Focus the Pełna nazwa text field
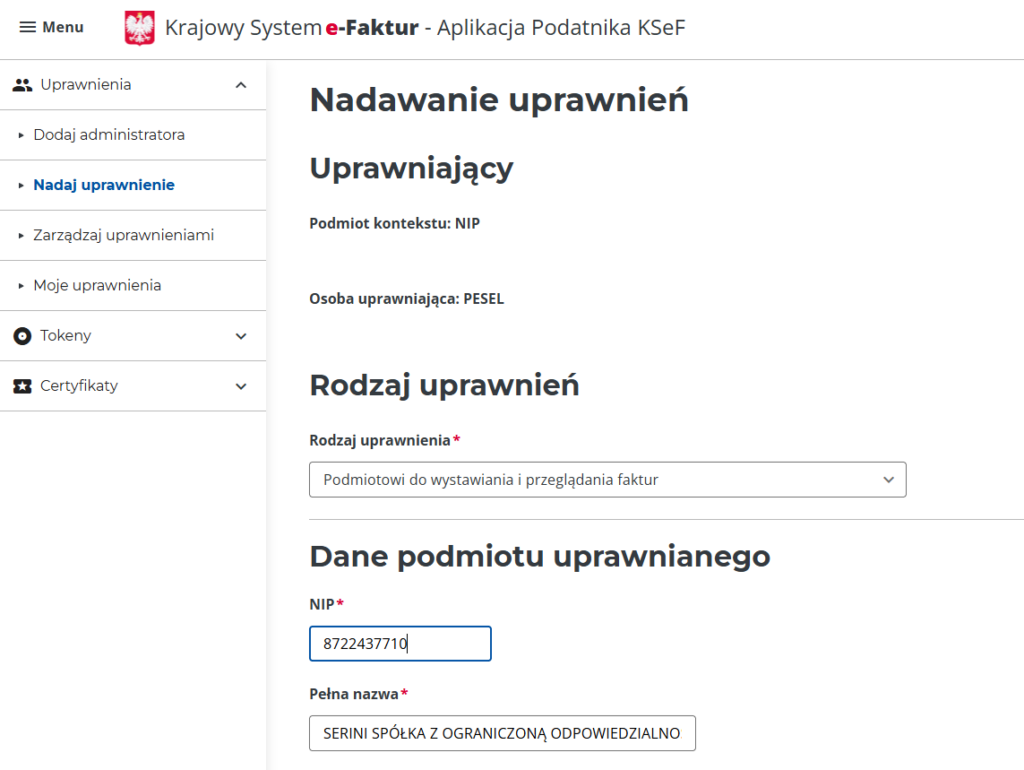Image resolution: width=1024 pixels, height=770 pixels. (x=502, y=733)
